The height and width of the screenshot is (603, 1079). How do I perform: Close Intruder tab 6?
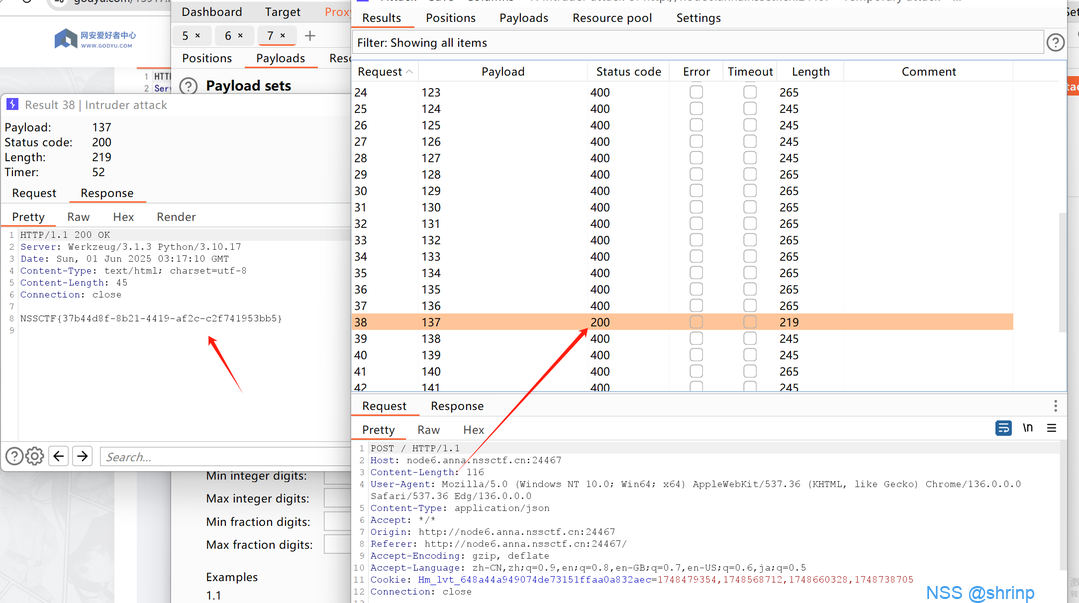tap(240, 36)
